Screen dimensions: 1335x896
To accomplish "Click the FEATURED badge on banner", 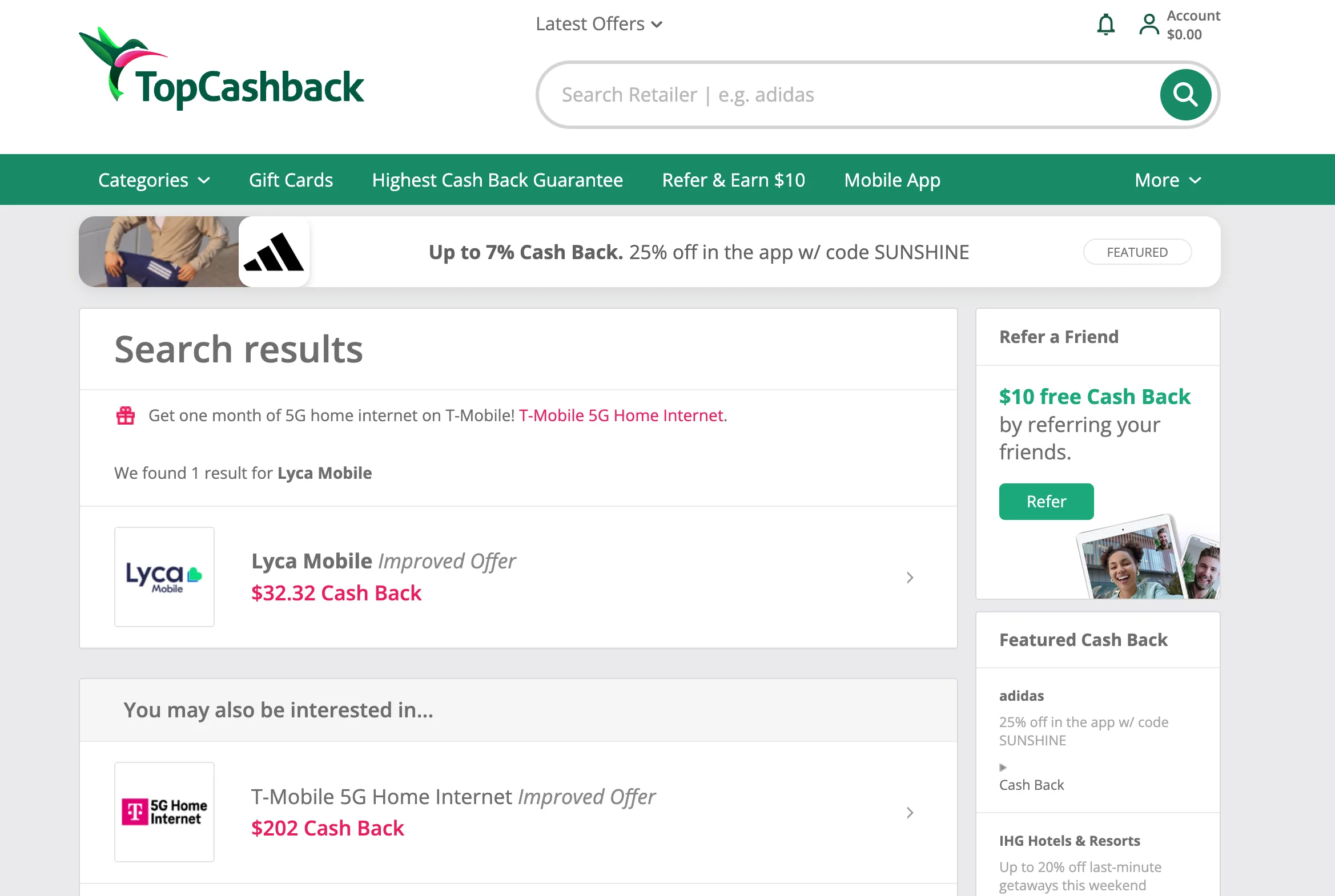I will point(1137,252).
